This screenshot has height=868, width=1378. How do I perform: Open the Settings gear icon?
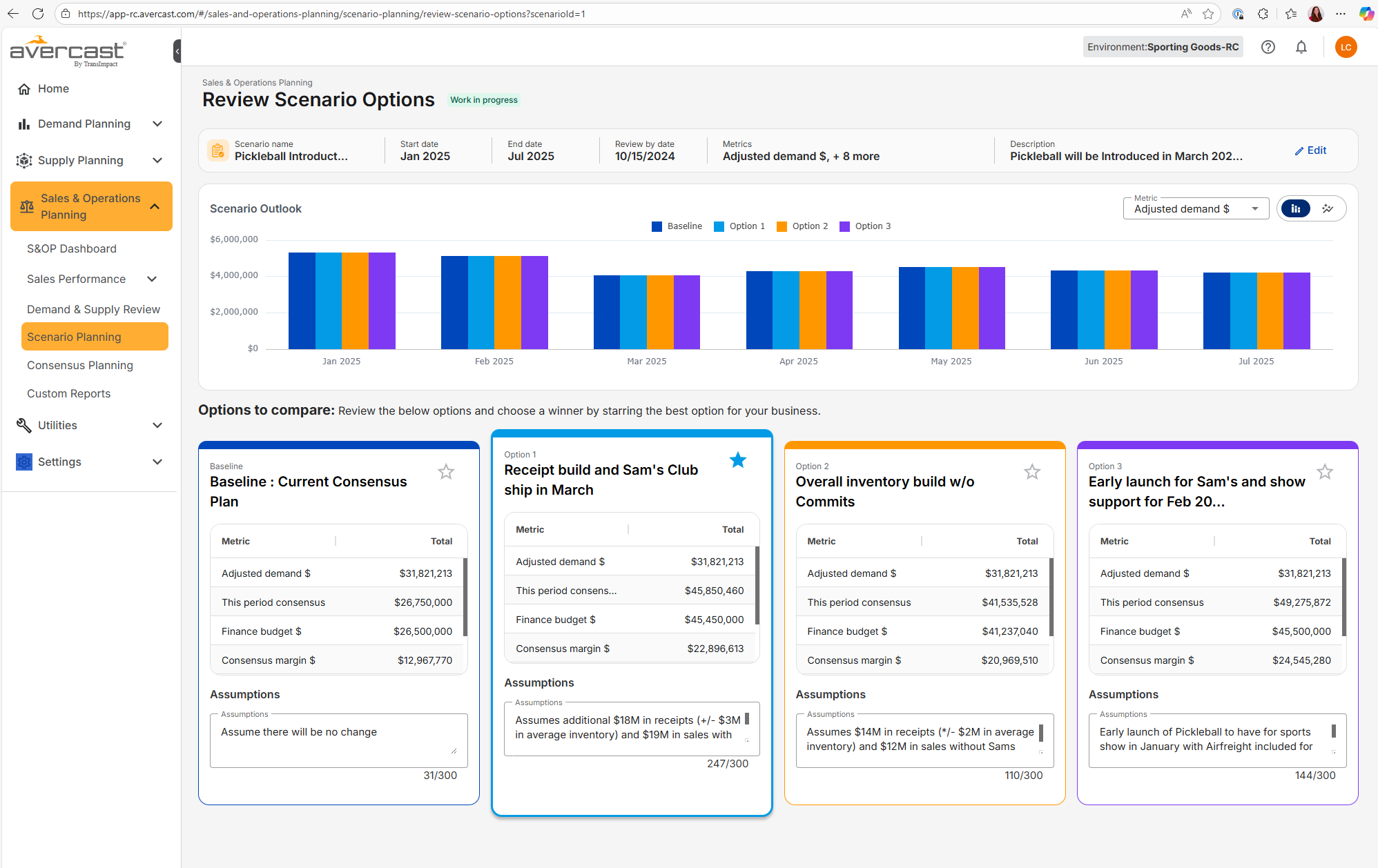pyautogui.click(x=23, y=461)
